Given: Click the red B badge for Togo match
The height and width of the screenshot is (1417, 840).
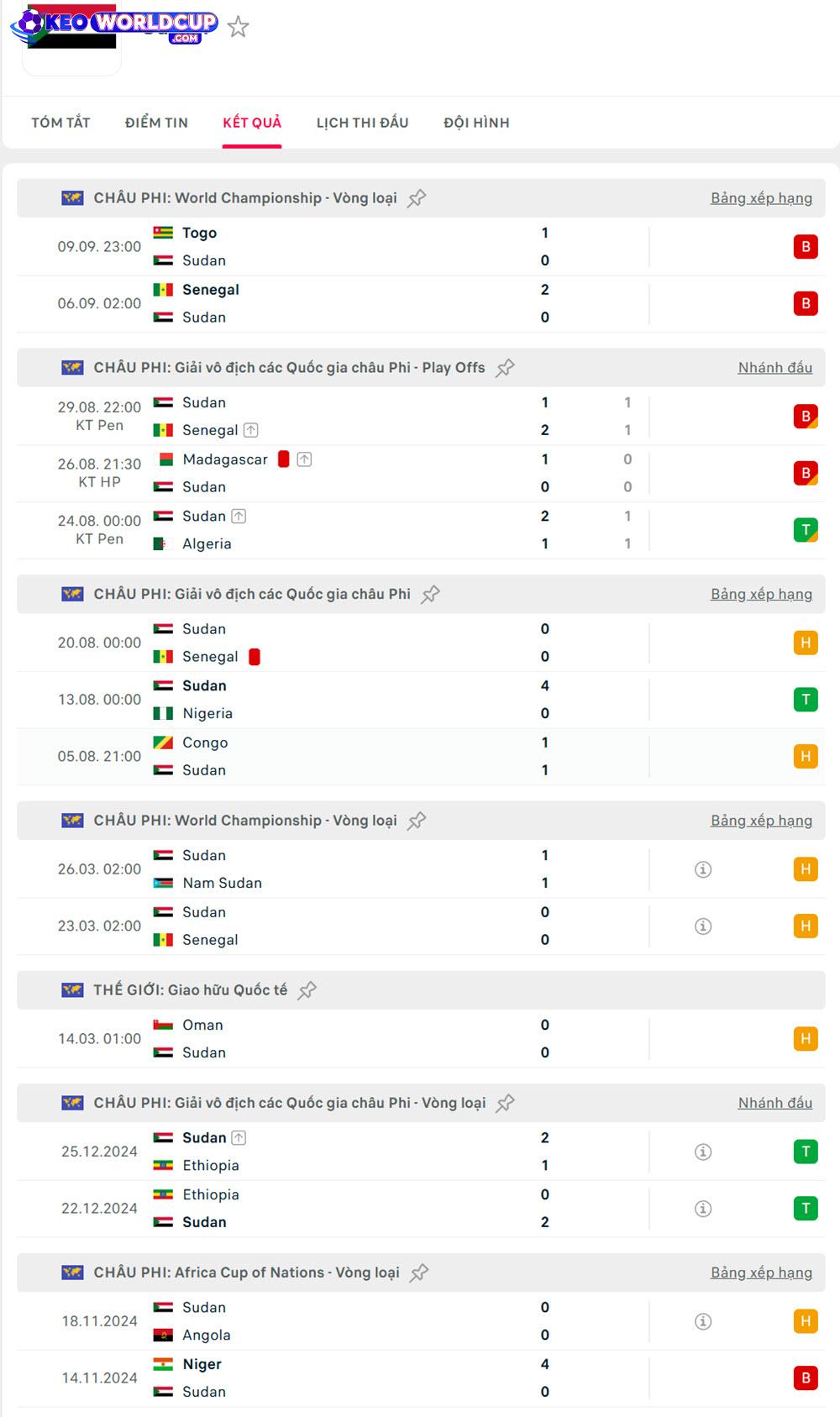Looking at the screenshot, I should pos(806,247).
